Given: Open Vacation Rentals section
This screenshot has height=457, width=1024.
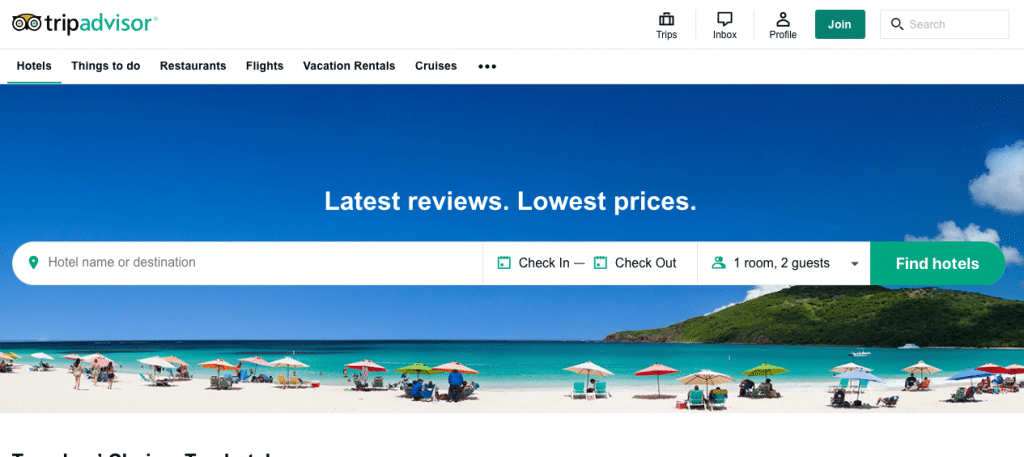Looking at the screenshot, I should click(x=349, y=66).
